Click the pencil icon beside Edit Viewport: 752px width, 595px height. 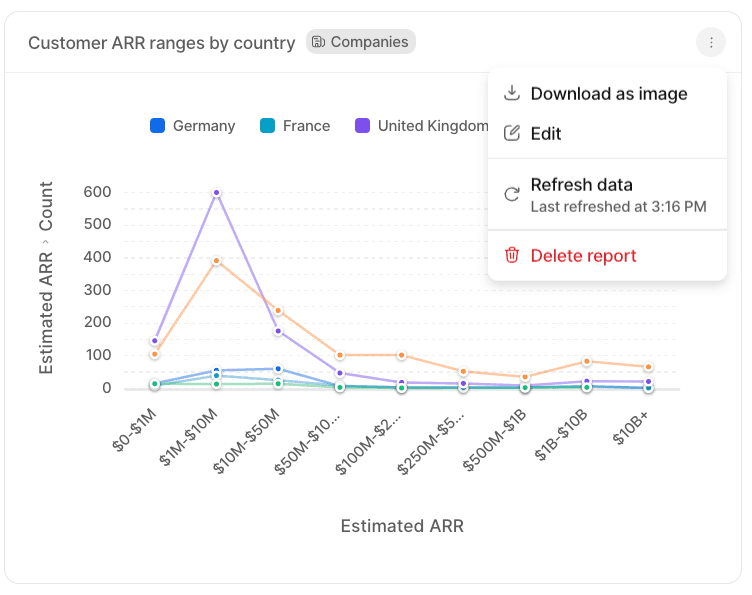coord(512,134)
